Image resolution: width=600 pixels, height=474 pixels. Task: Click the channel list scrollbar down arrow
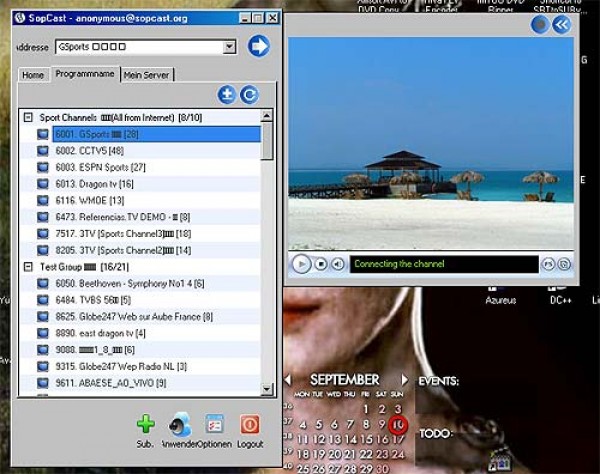click(267, 388)
